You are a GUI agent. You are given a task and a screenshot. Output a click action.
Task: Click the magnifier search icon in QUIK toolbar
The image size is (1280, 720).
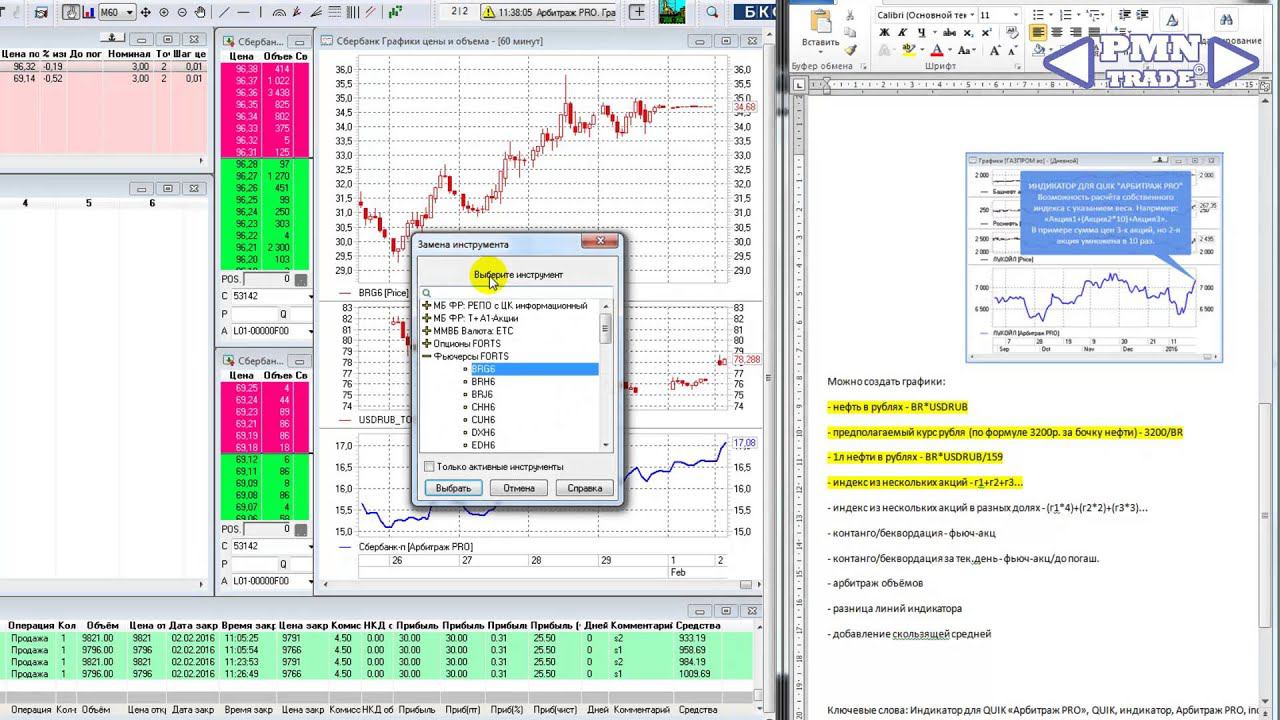[x=713, y=12]
